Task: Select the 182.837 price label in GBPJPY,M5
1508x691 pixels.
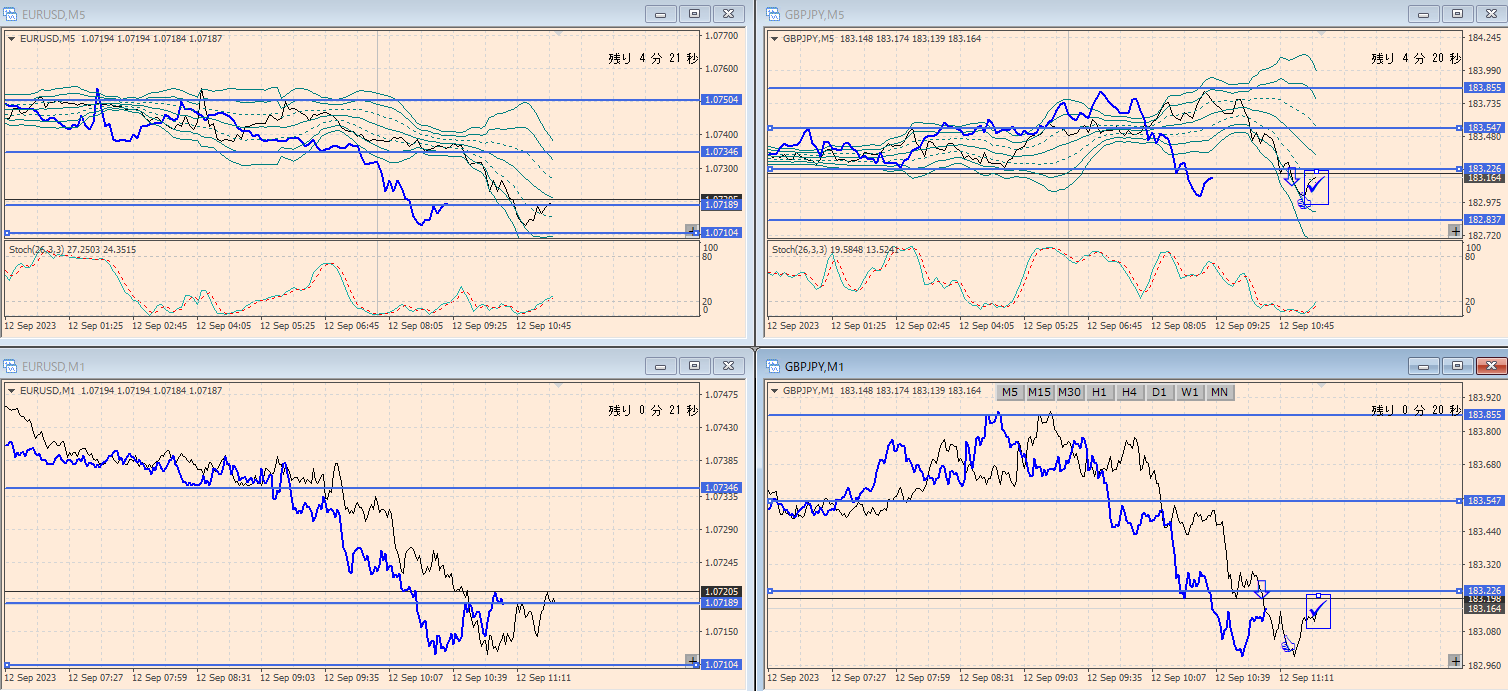Action: [x=1485, y=220]
